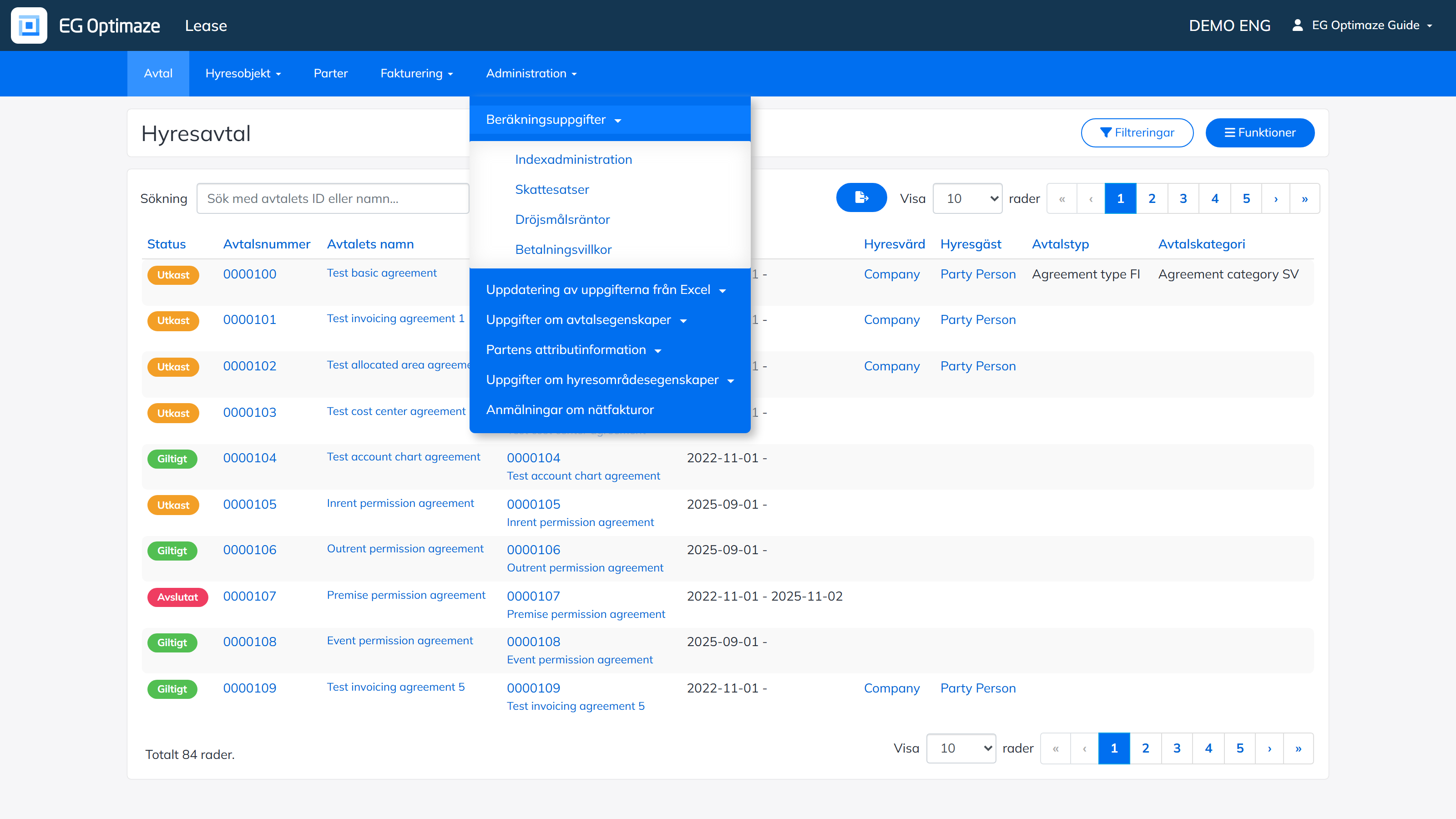
Task: Select page 1 in top pagination
Action: click(x=1121, y=198)
